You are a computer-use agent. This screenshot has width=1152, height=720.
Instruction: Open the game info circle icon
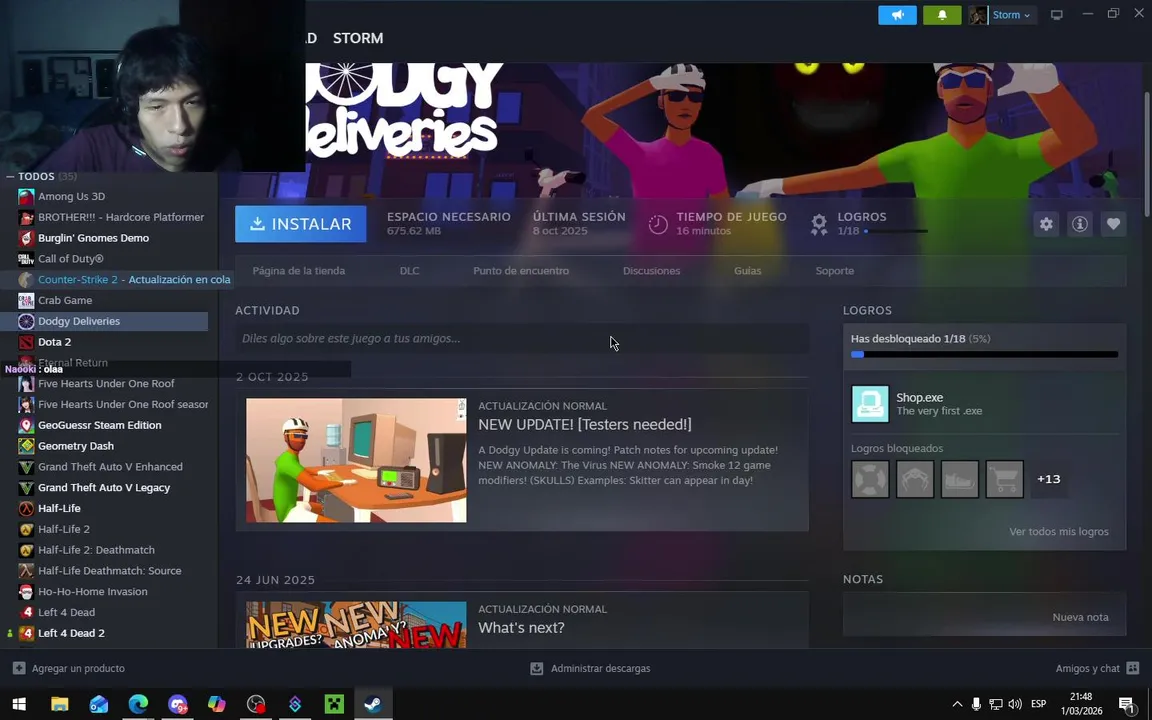(1080, 224)
